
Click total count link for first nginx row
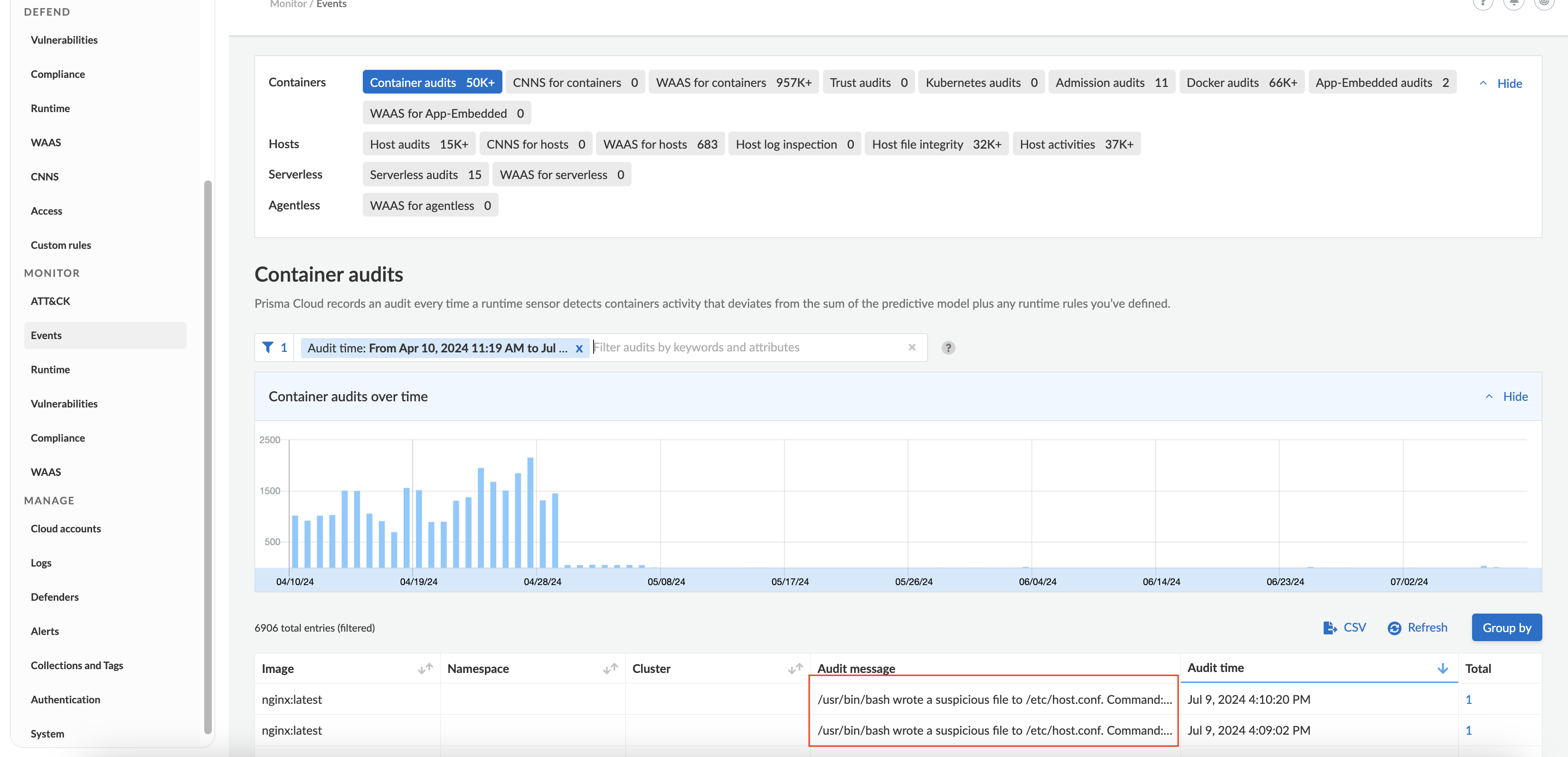[x=1468, y=699]
